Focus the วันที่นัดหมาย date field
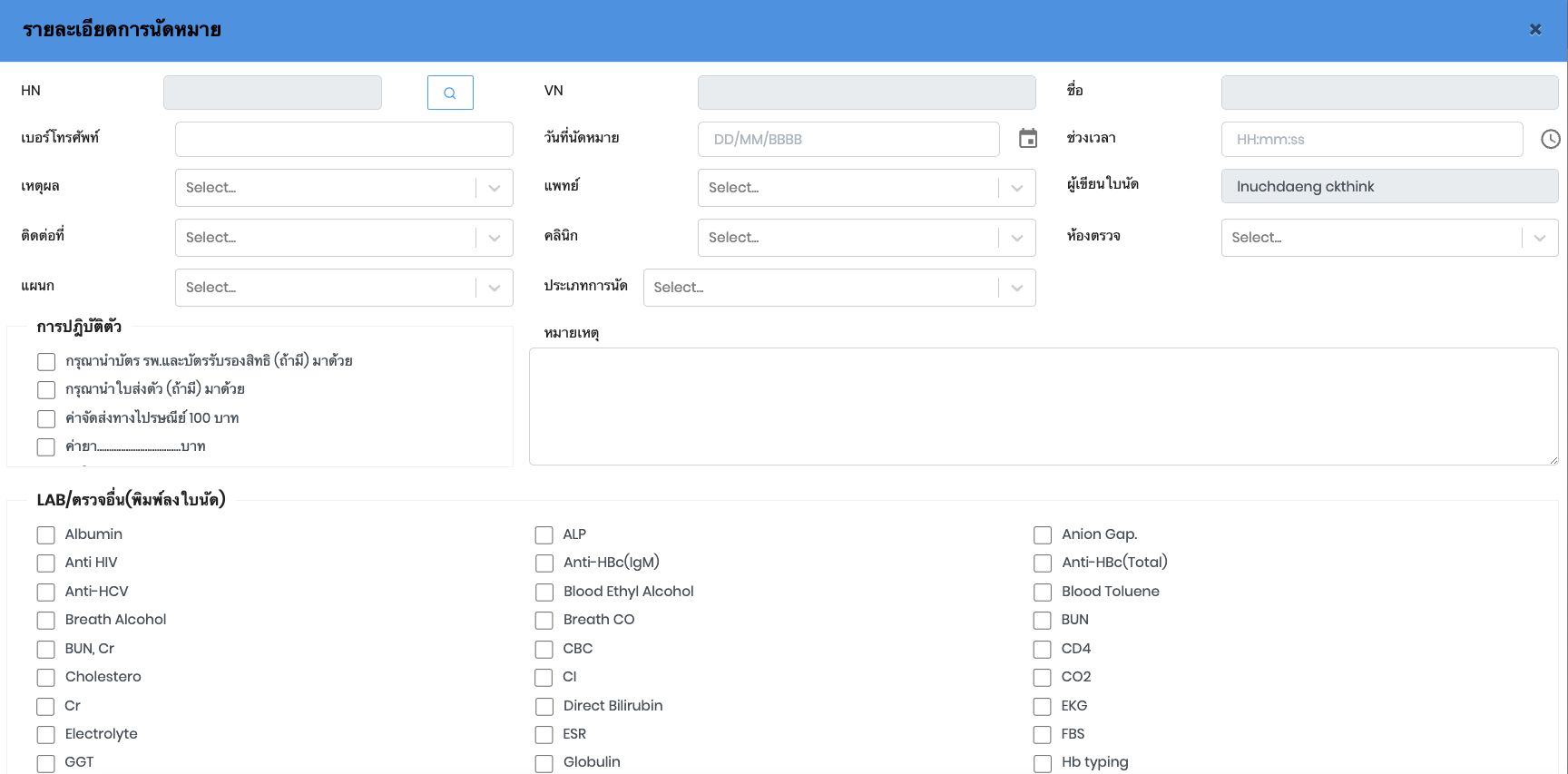 [x=848, y=140]
